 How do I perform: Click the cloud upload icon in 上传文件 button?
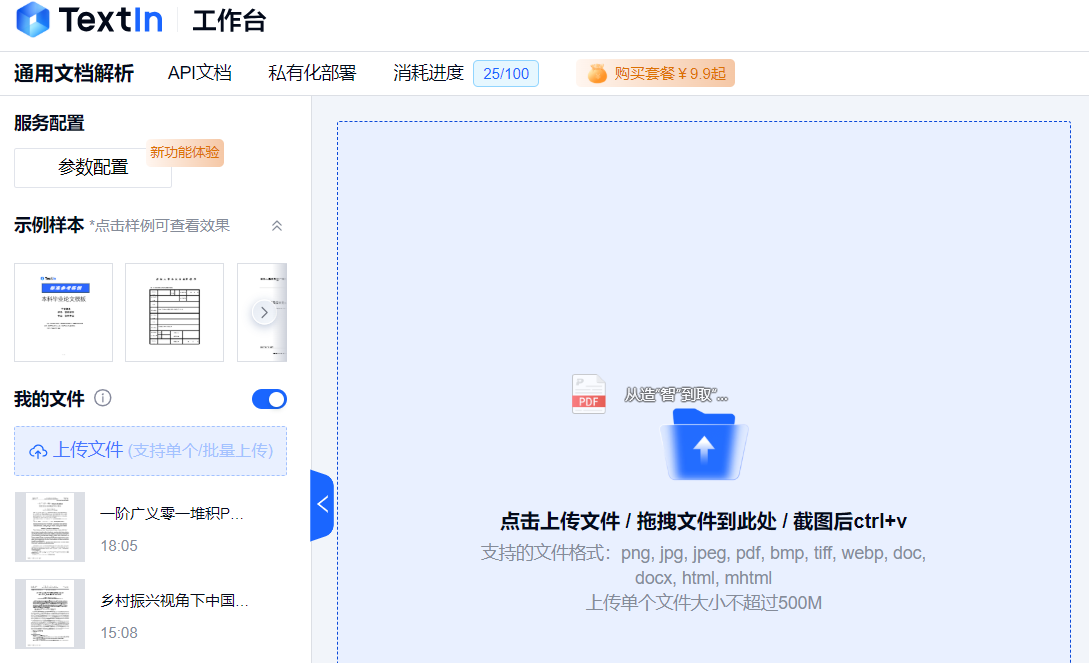pyautogui.click(x=40, y=451)
